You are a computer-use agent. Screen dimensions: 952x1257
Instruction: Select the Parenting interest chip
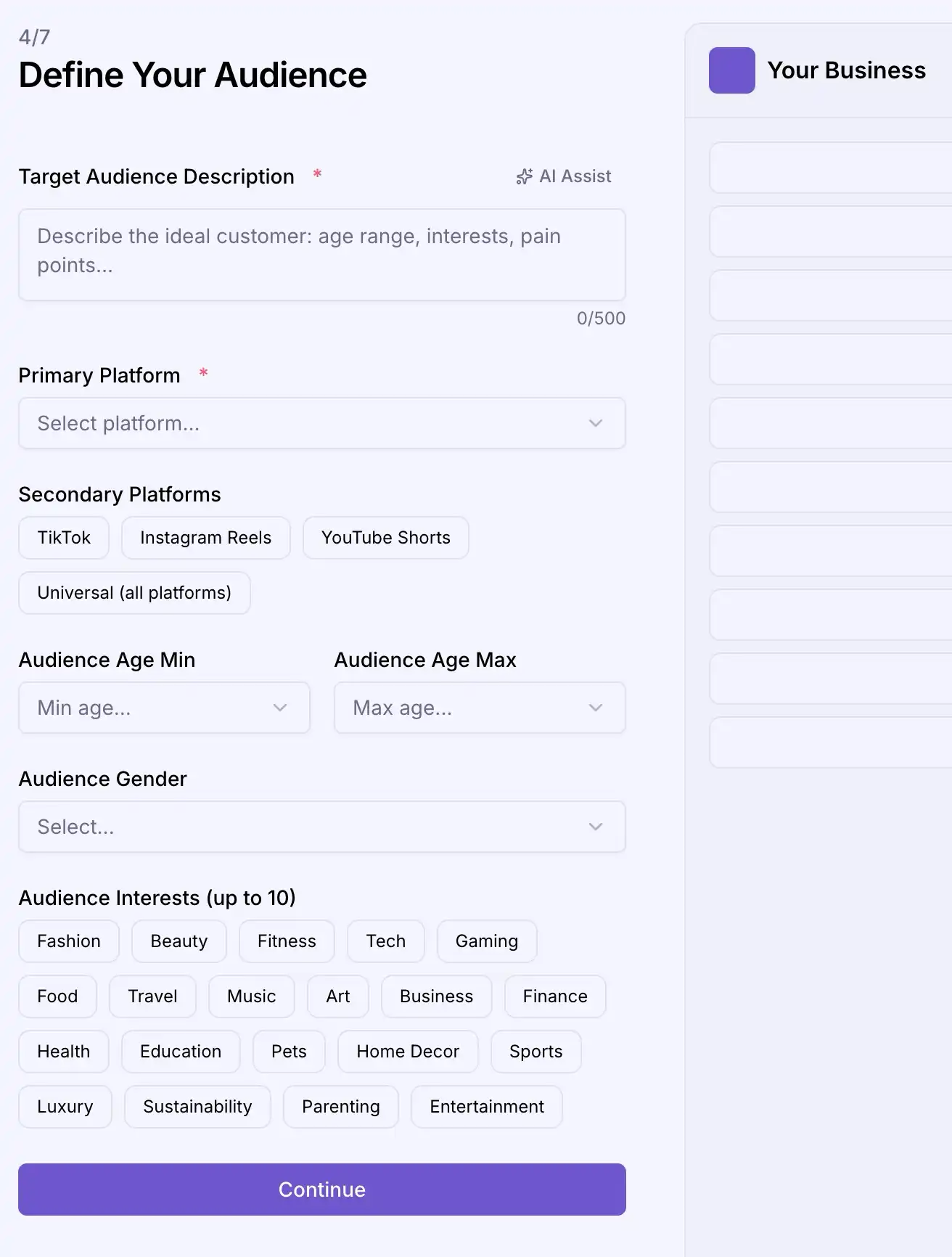click(x=341, y=1107)
